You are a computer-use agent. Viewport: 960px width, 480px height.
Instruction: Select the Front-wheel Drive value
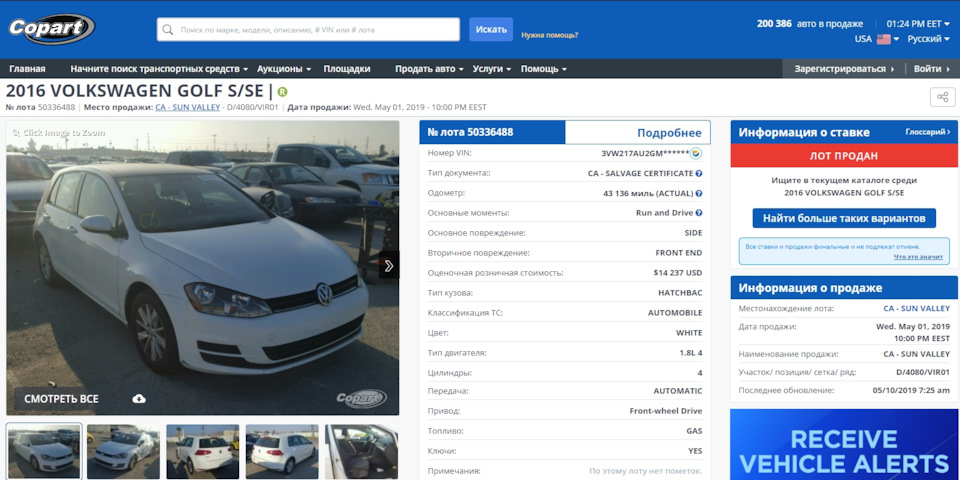click(666, 411)
